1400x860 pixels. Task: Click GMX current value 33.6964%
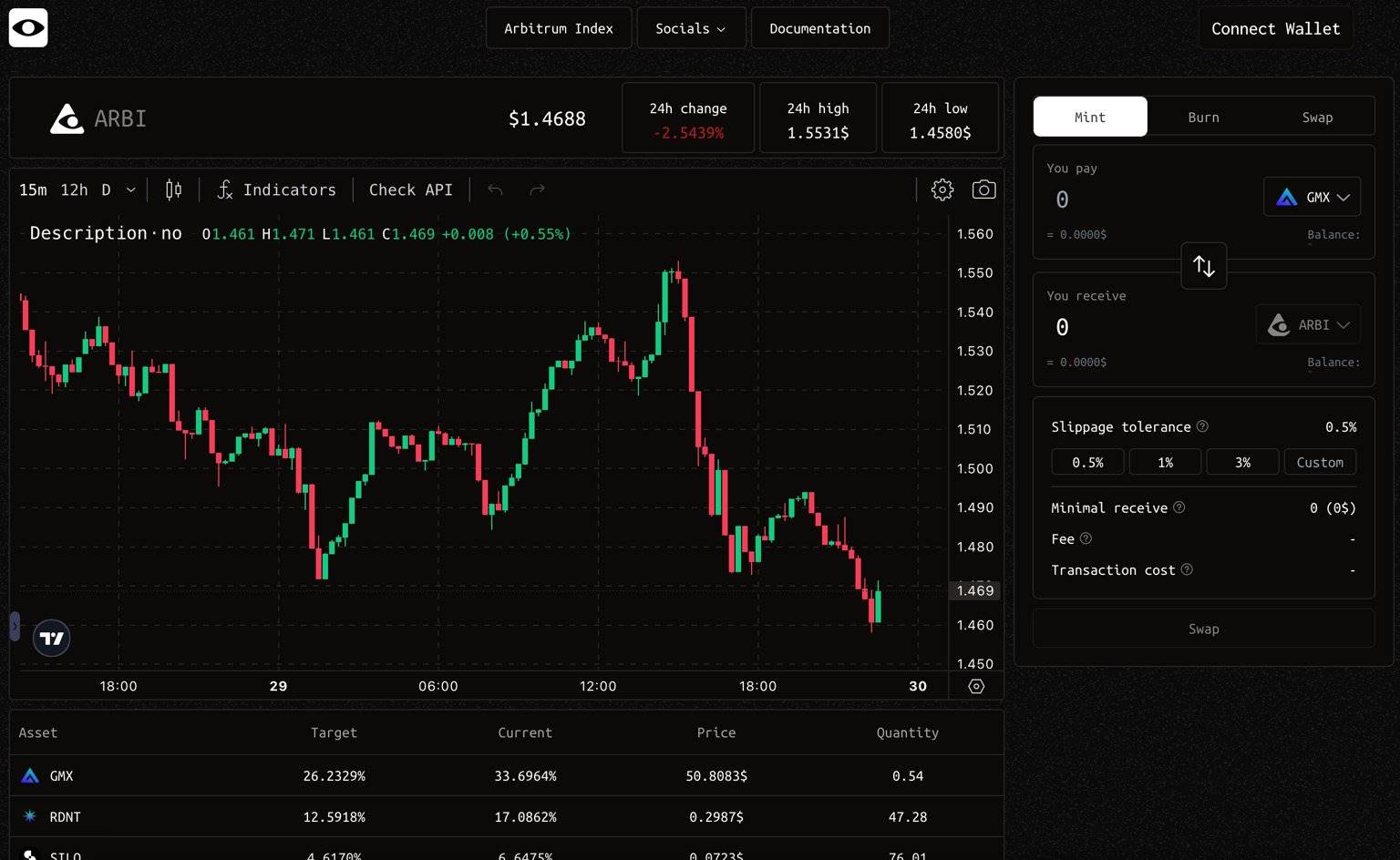pyautogui.click(x=525, y=776)
